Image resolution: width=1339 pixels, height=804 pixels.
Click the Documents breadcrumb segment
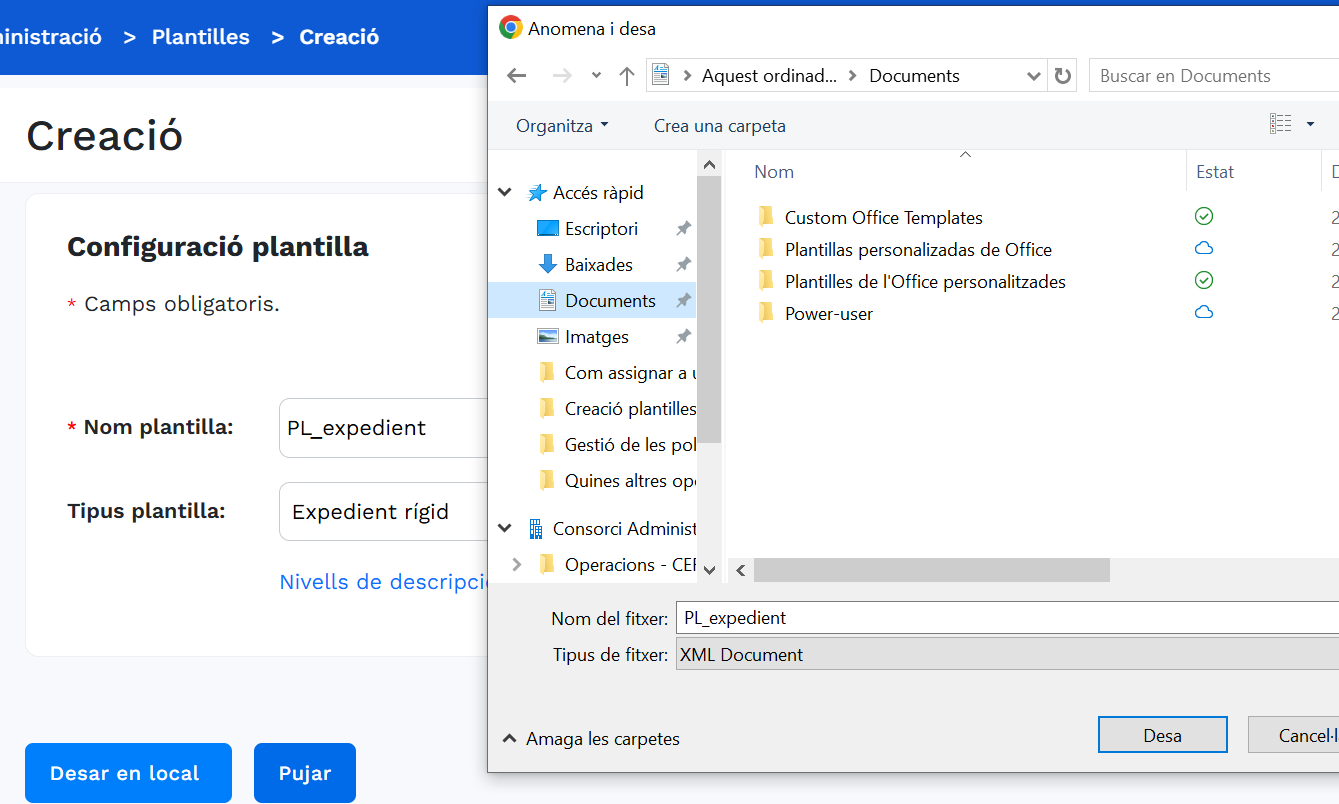tap(914, 76)
